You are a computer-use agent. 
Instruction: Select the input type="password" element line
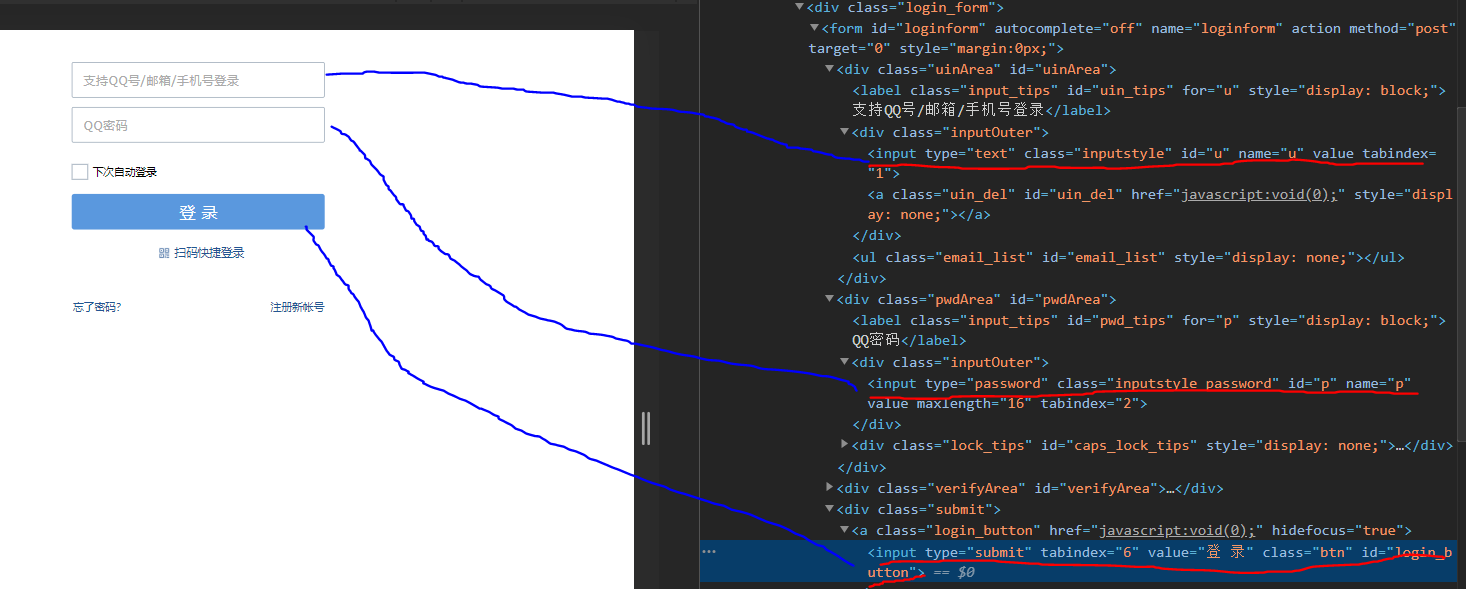click(1139, 394)
